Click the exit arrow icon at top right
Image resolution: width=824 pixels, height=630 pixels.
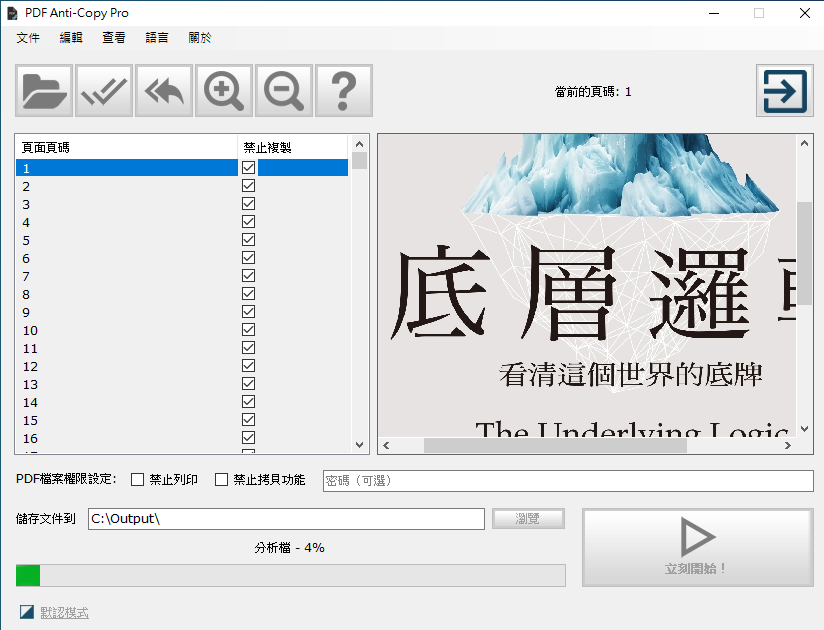[785, 91]
